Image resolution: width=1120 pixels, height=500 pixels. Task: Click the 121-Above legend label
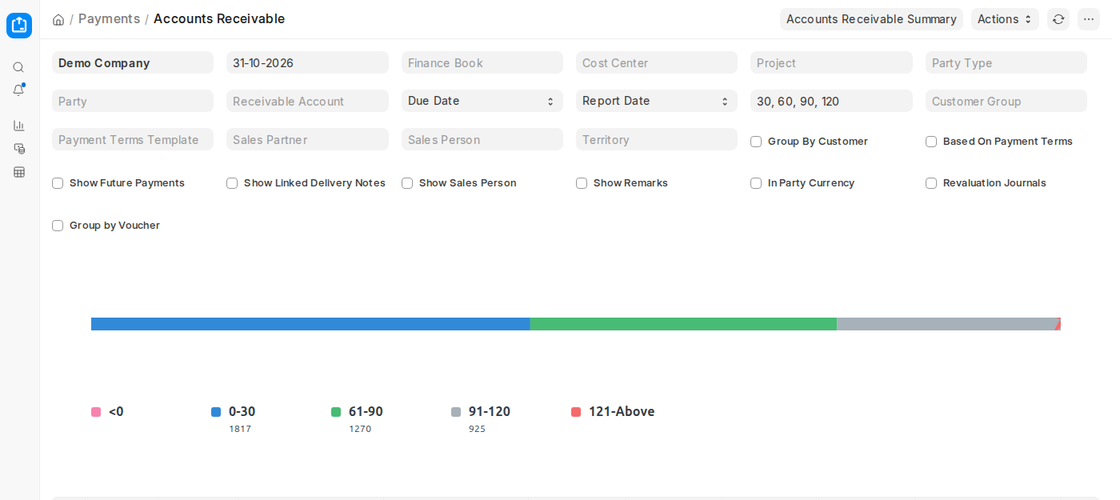click(621, 411)
